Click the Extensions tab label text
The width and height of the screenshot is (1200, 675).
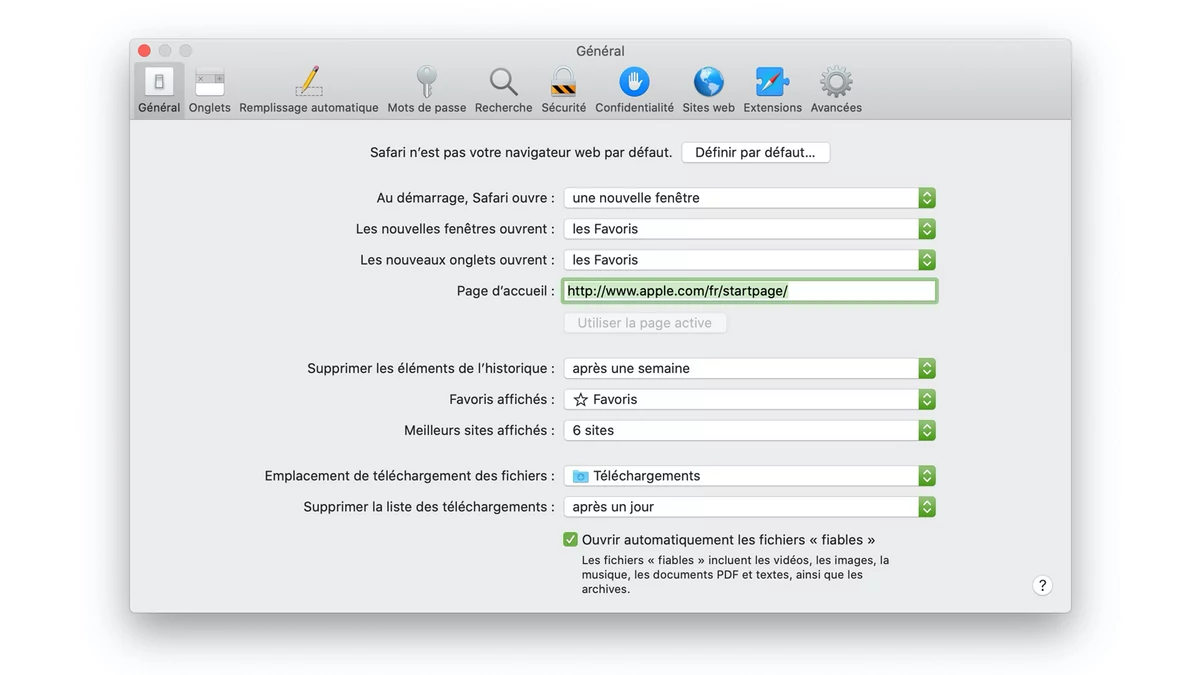[772, 108]
